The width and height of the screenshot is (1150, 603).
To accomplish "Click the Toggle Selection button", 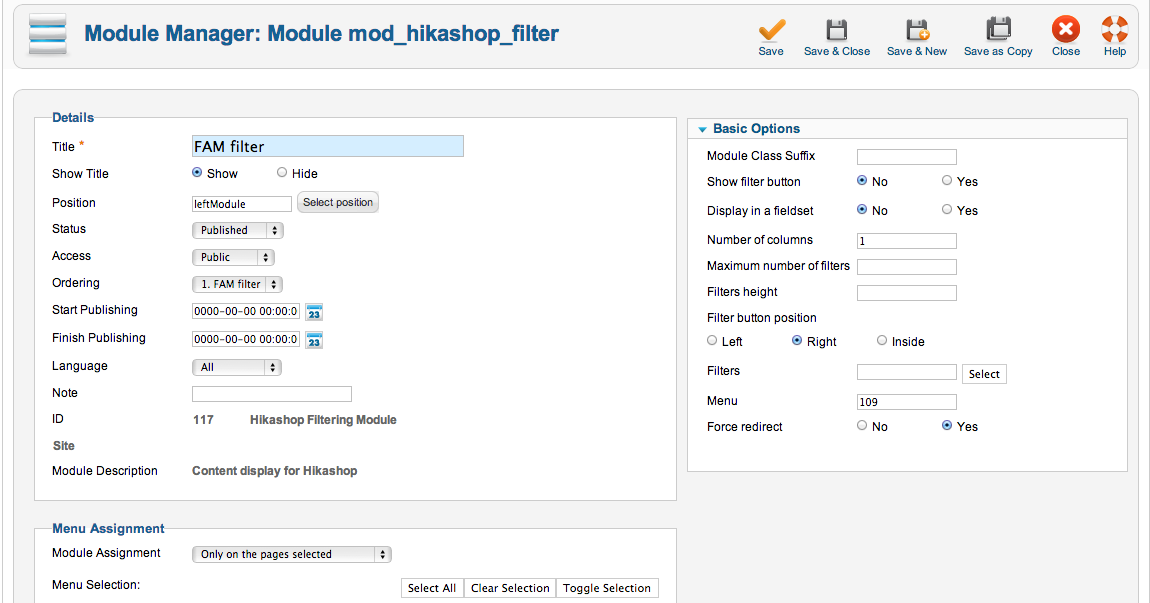I will pos(607,588).
